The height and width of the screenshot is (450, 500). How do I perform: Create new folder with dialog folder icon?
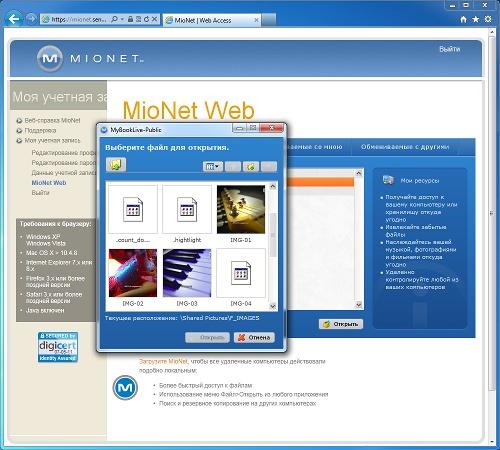pyautogui.click(x=251, y=166)
